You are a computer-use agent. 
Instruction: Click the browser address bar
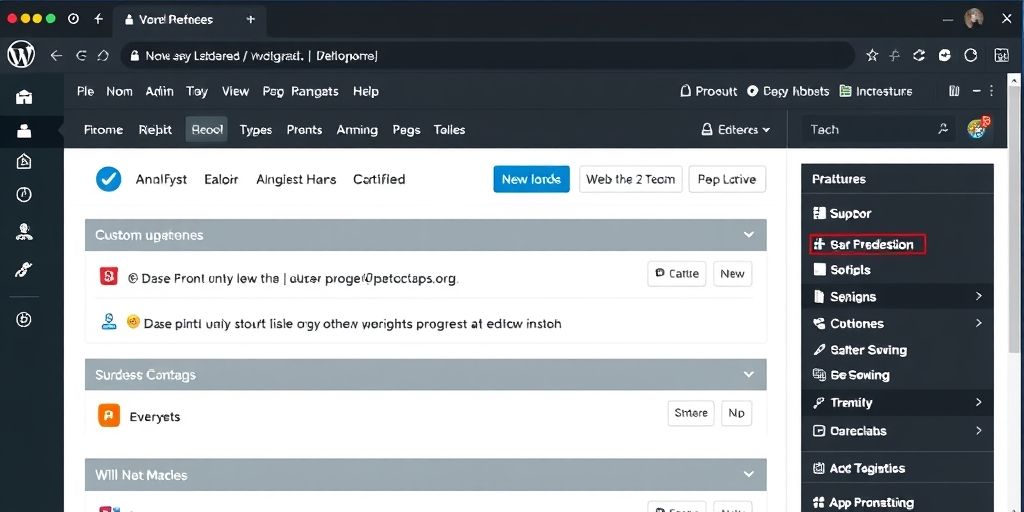tap(487, 56)
